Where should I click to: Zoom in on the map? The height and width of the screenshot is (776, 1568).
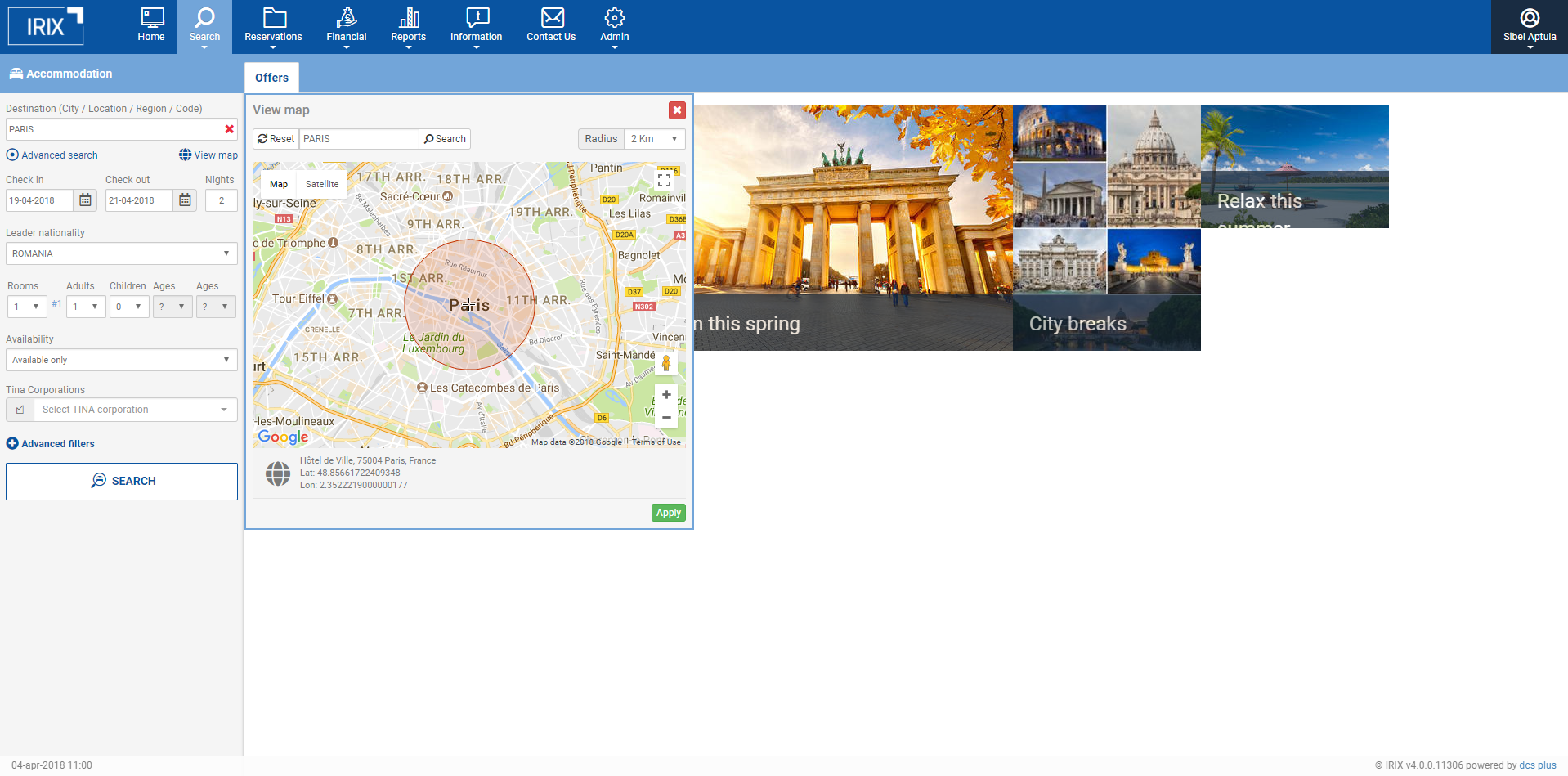click(666, 395)
